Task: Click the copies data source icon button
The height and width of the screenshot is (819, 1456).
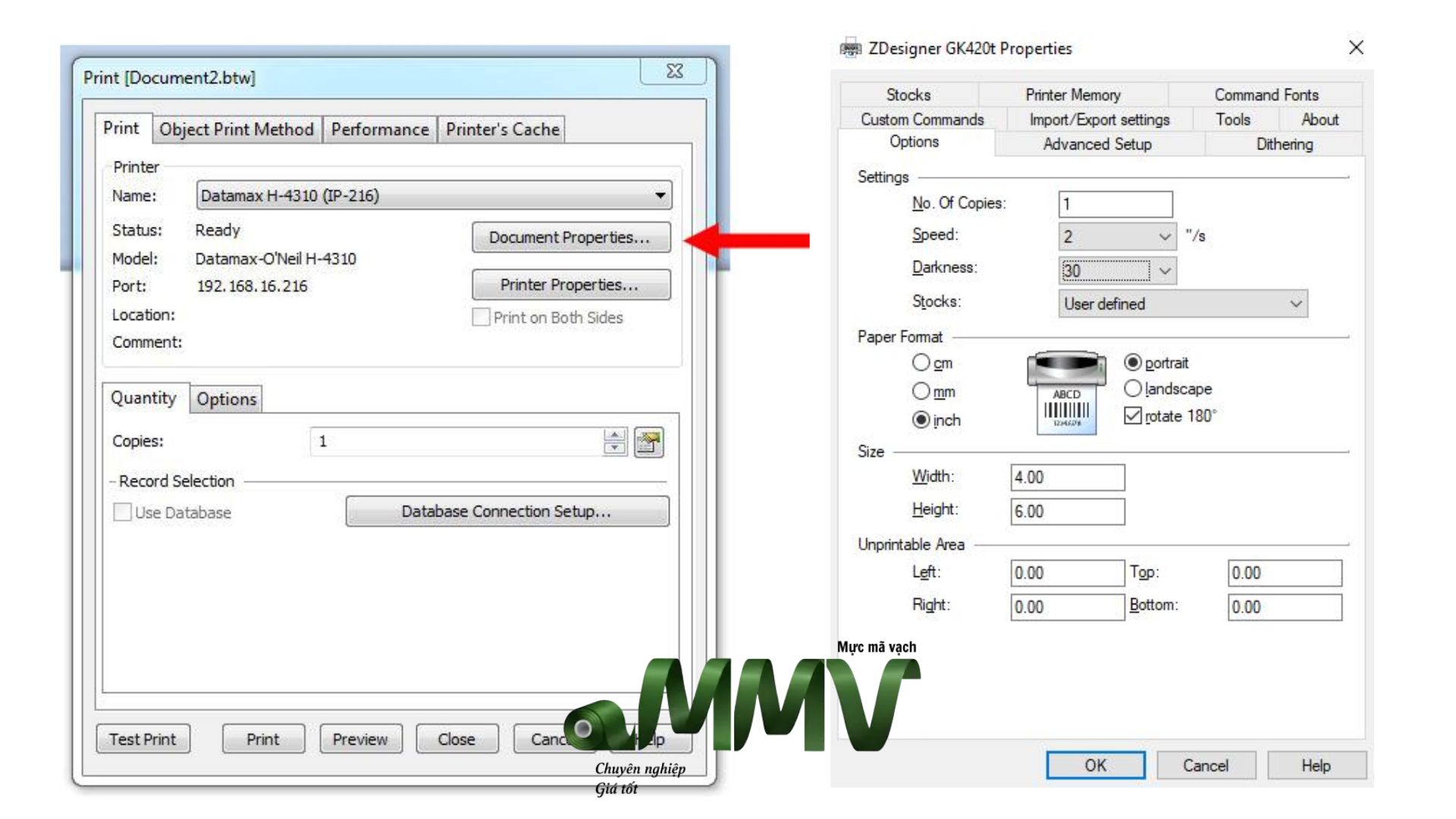Action: (648, 442)
